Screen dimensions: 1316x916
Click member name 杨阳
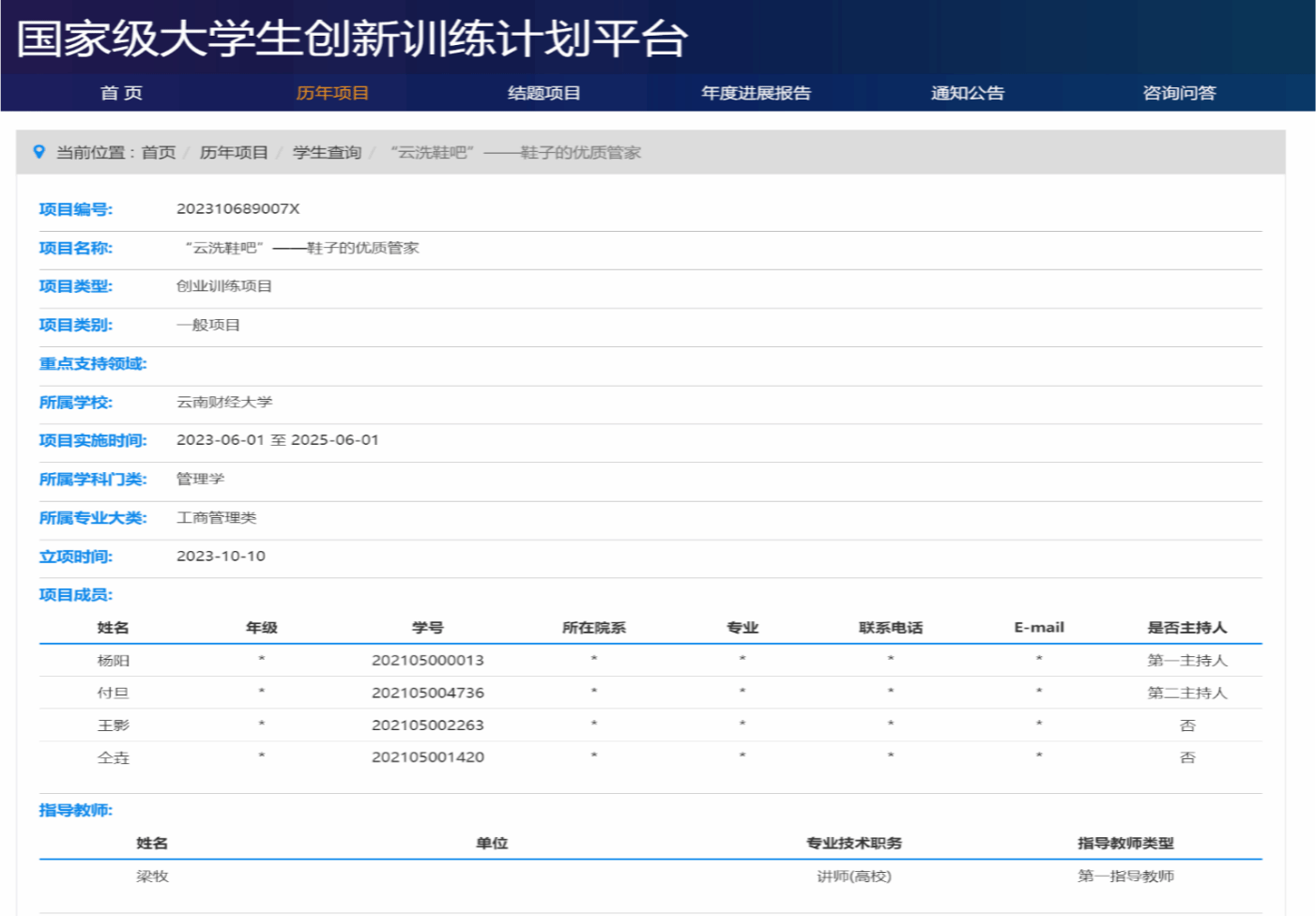[x=114, y=661]
